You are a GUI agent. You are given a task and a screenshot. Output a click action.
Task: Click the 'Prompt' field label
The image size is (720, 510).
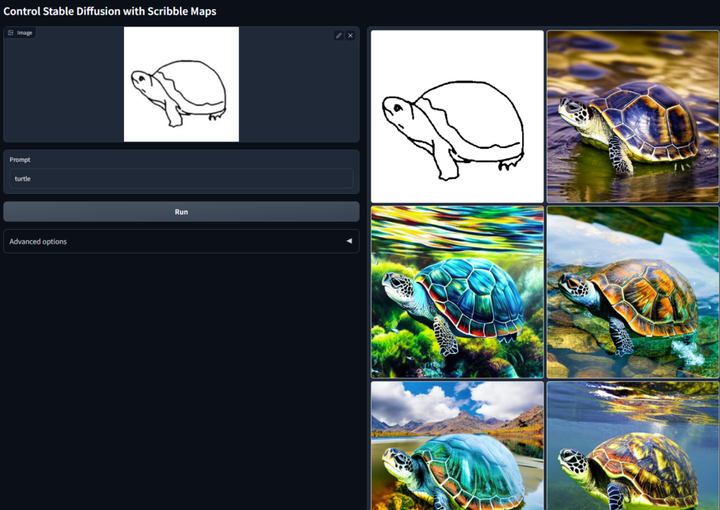[x=20, y=160]
